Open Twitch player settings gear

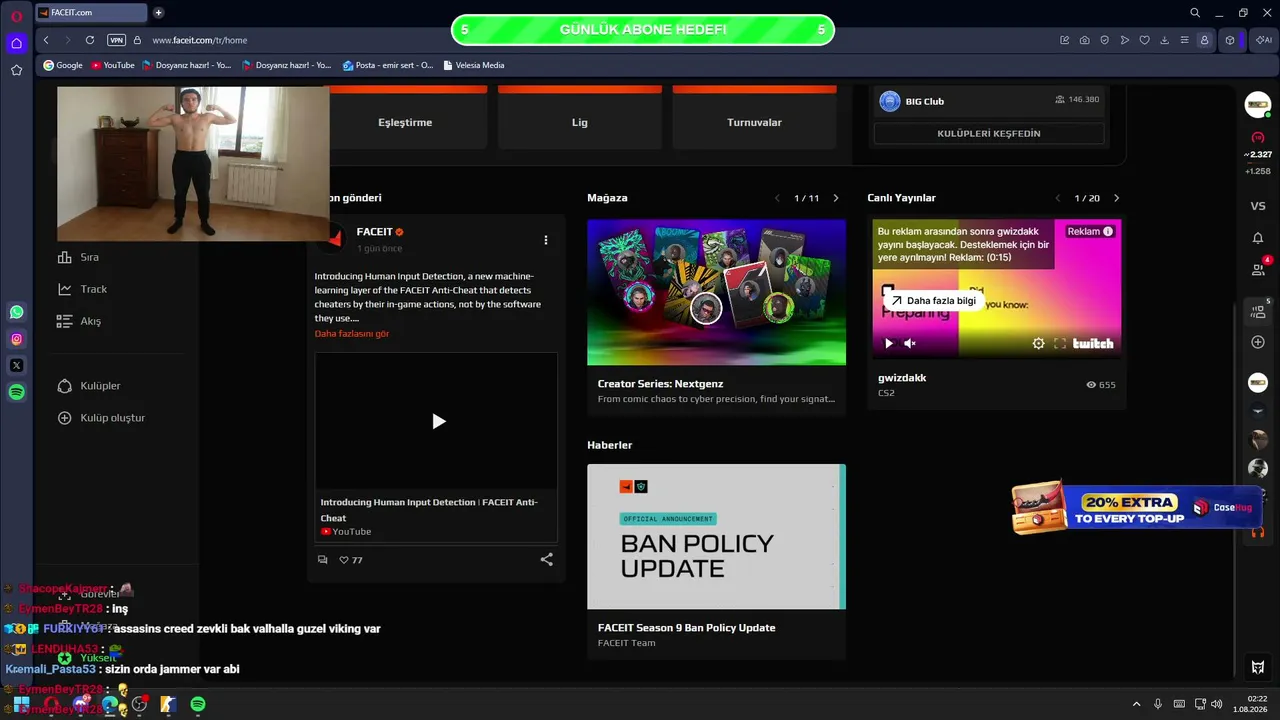click(1038, 343)
